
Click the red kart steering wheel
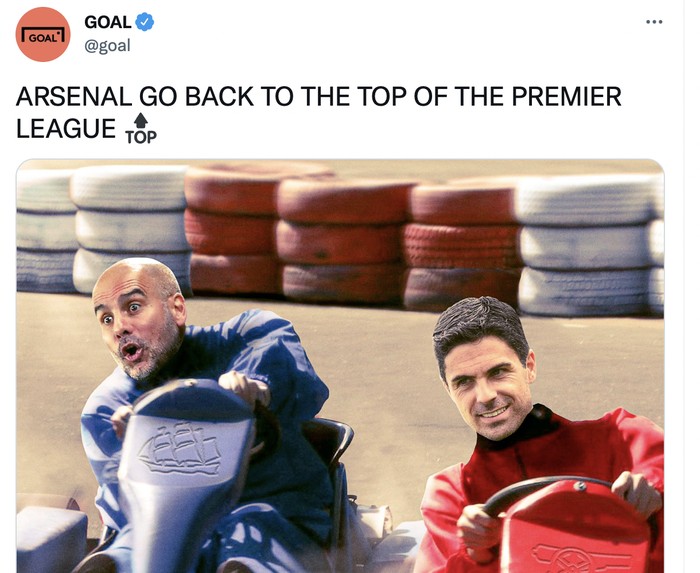[545, 493]
